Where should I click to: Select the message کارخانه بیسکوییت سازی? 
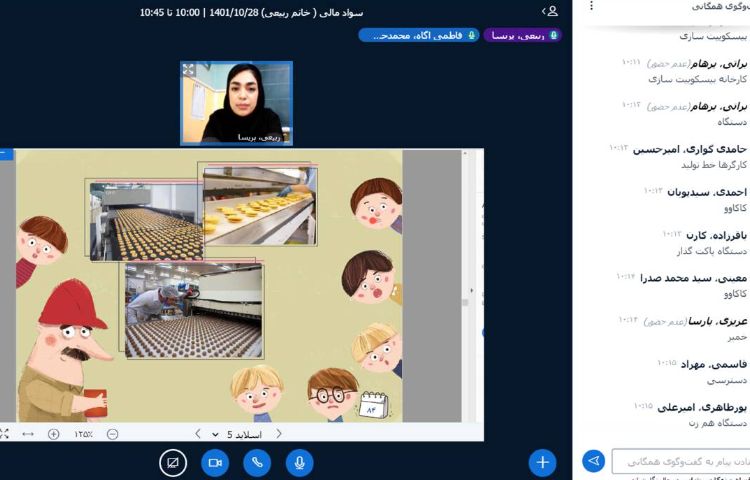click(697, 79)
